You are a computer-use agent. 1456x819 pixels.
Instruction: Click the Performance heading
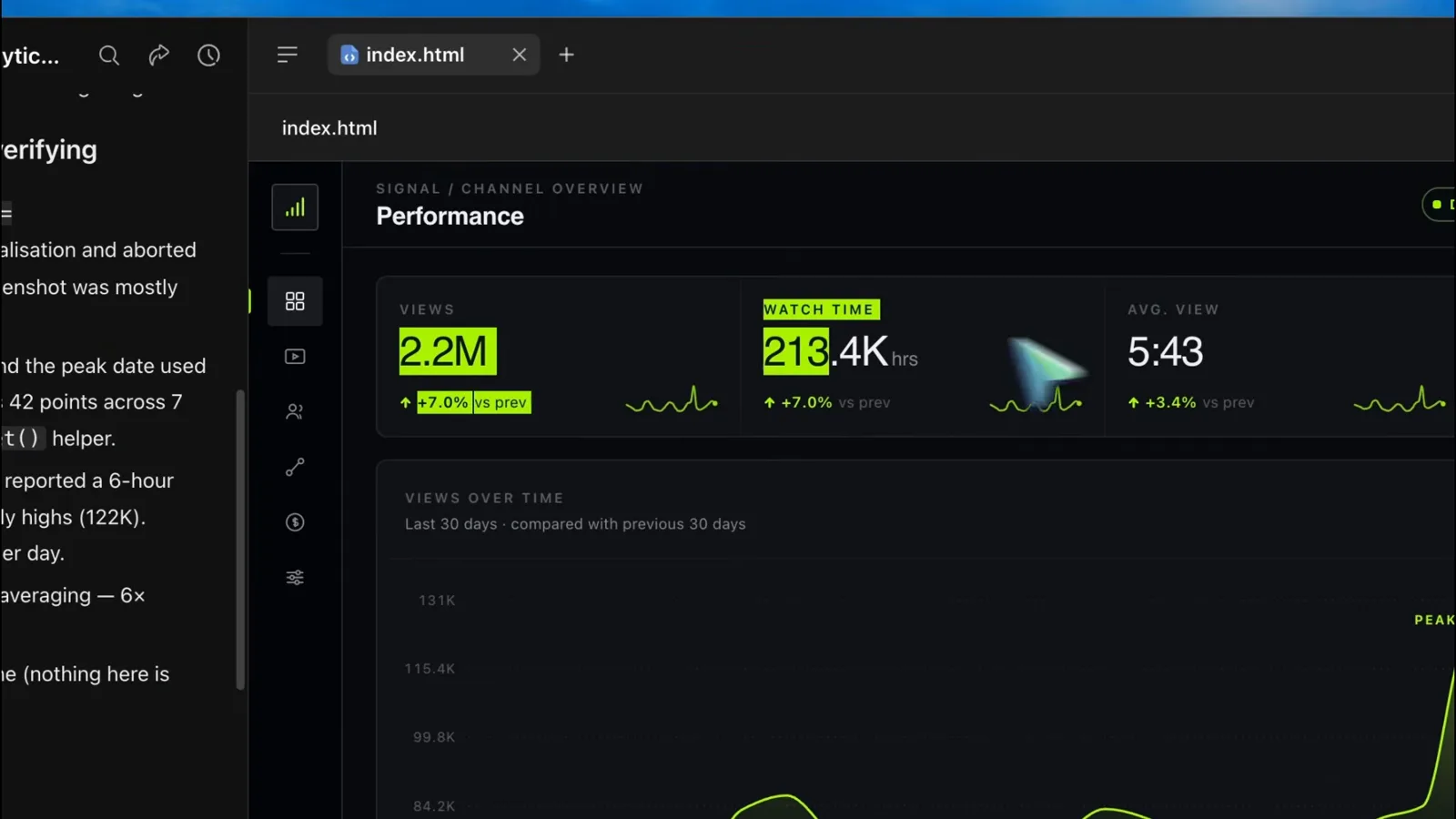click(x=450, y=216)
